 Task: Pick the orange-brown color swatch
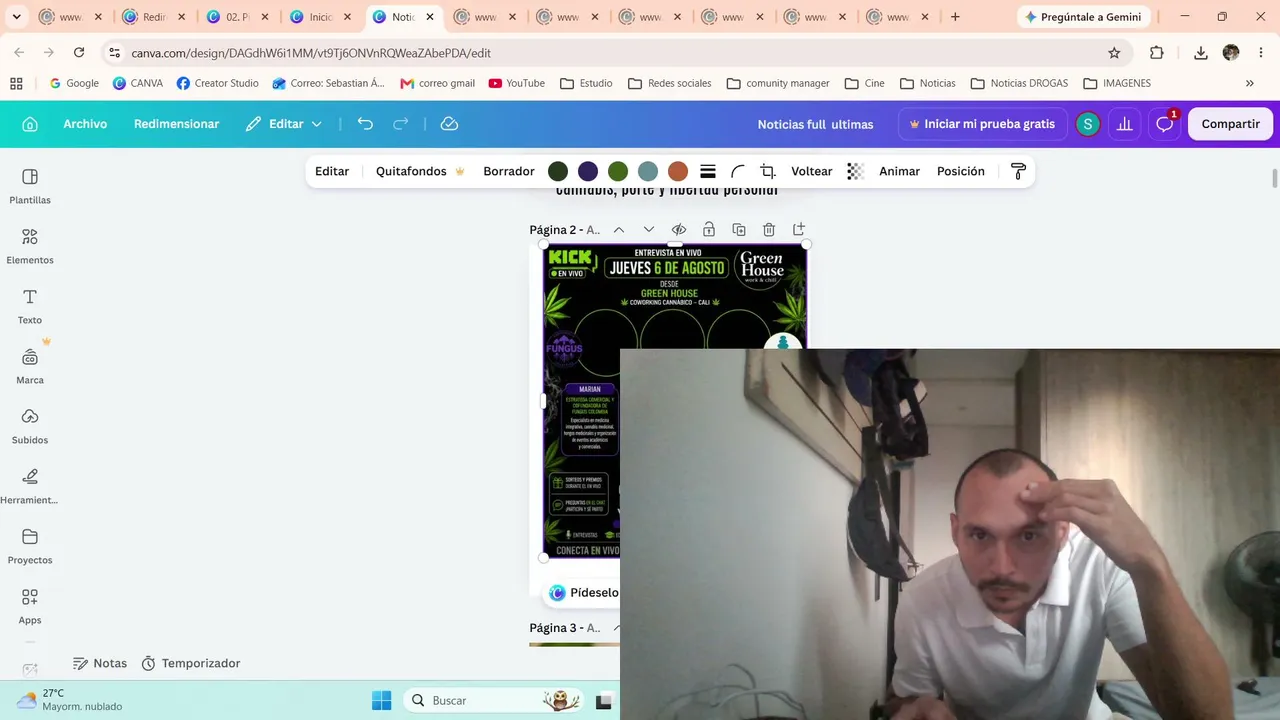[x=678, y=171]
